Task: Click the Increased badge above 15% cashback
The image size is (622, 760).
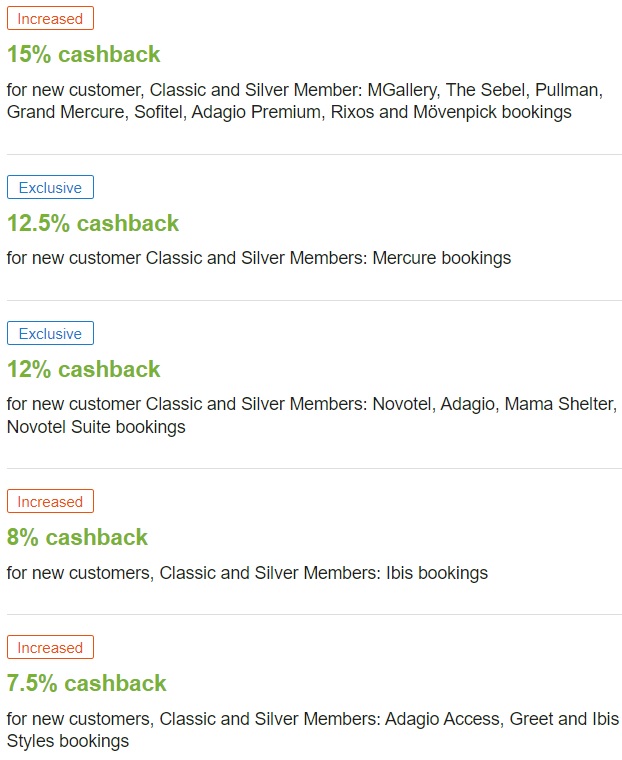Action: coord(50,18)
